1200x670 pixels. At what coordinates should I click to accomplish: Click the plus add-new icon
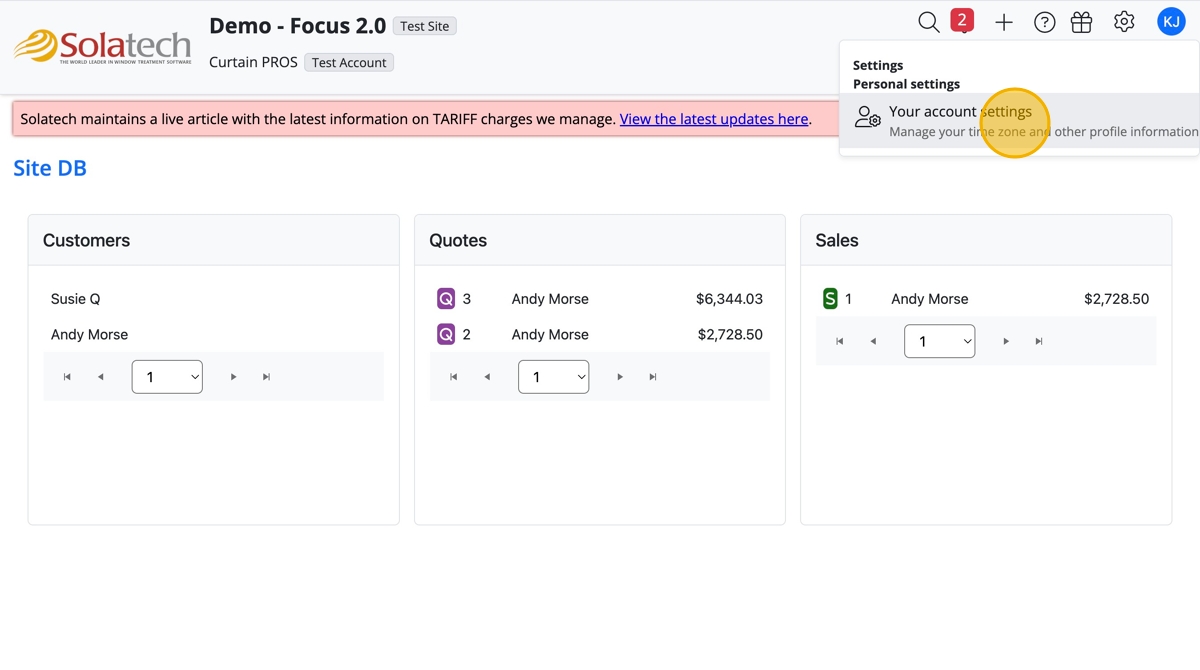pyautogui.click(x=1003, y=22)
